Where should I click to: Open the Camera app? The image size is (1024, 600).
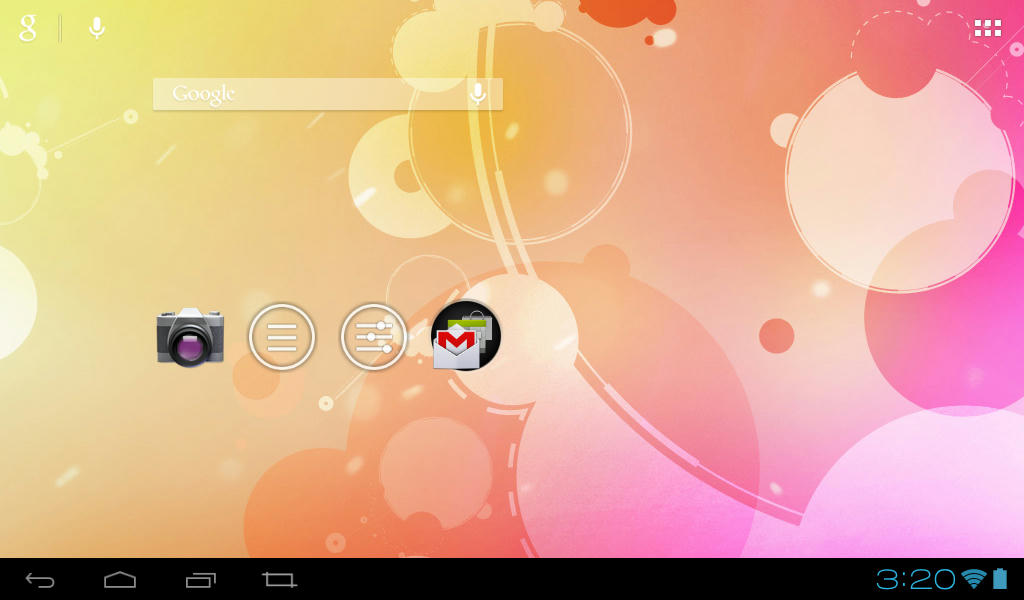[x=190, y=337]
